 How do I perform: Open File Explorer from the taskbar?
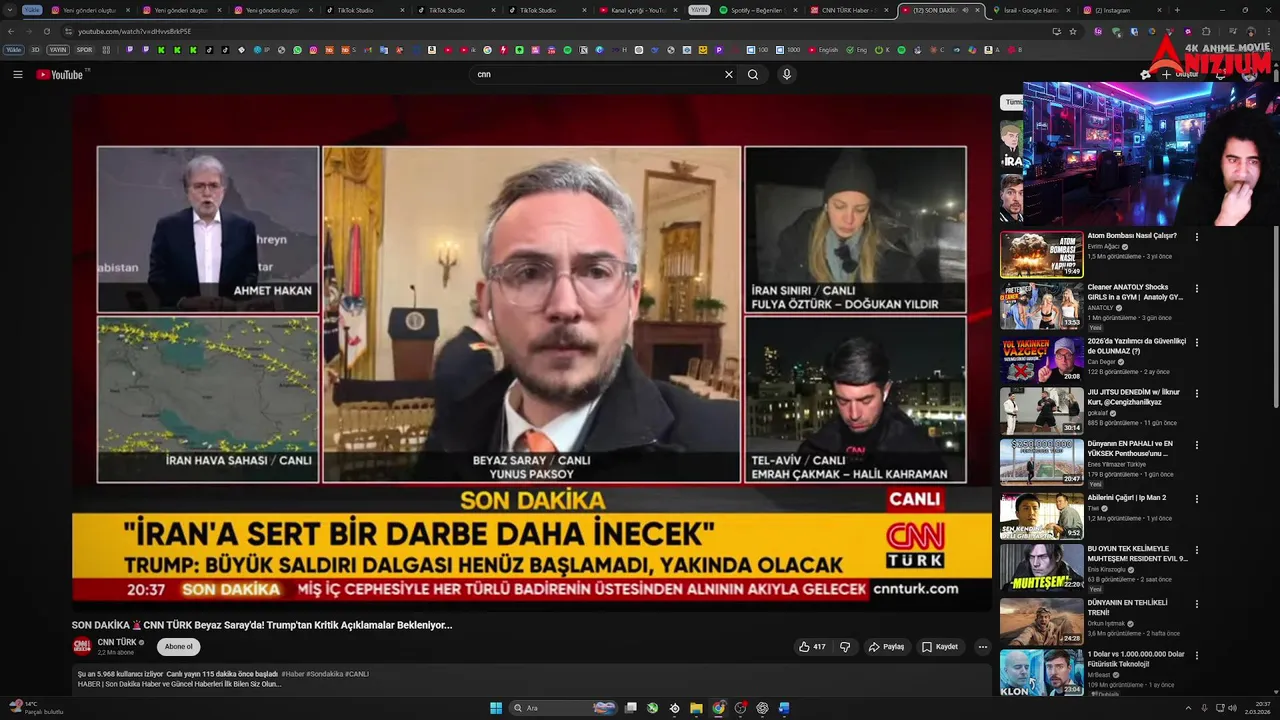[696, 708]
